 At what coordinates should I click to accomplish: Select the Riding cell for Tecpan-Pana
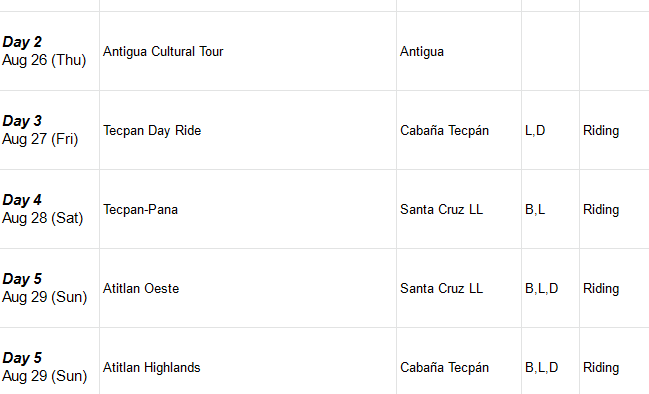pos(615,209)
